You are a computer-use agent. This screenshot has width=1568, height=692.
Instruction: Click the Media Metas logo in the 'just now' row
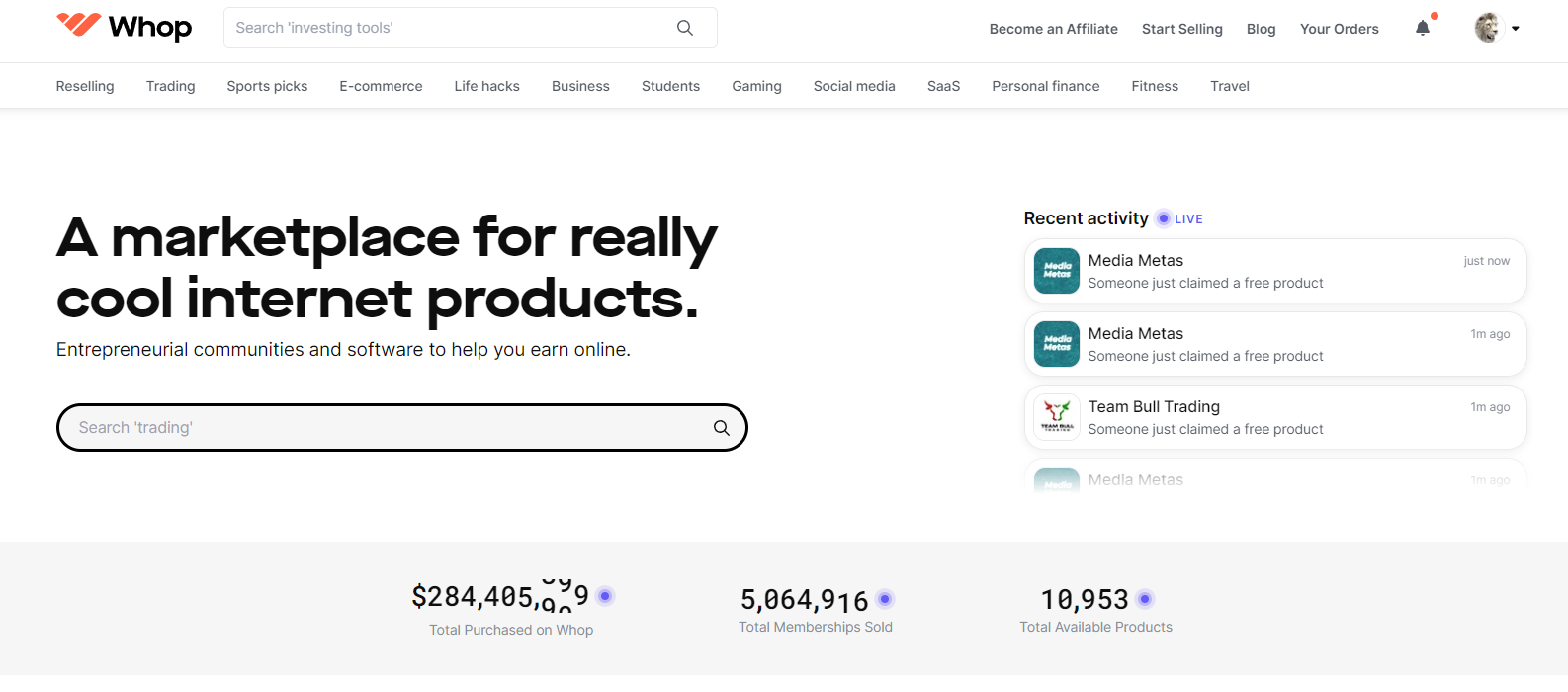coord(1057,271)
